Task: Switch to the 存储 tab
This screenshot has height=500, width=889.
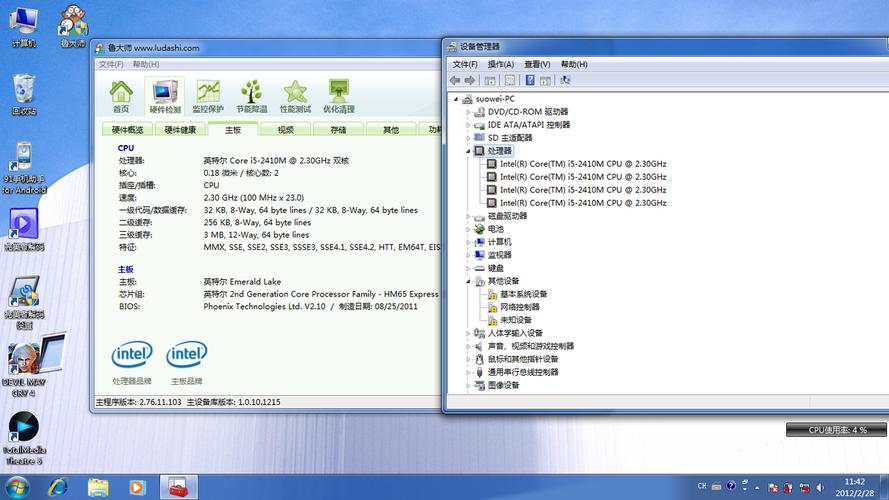Action: pyautogui.click(x=338, y=130)
